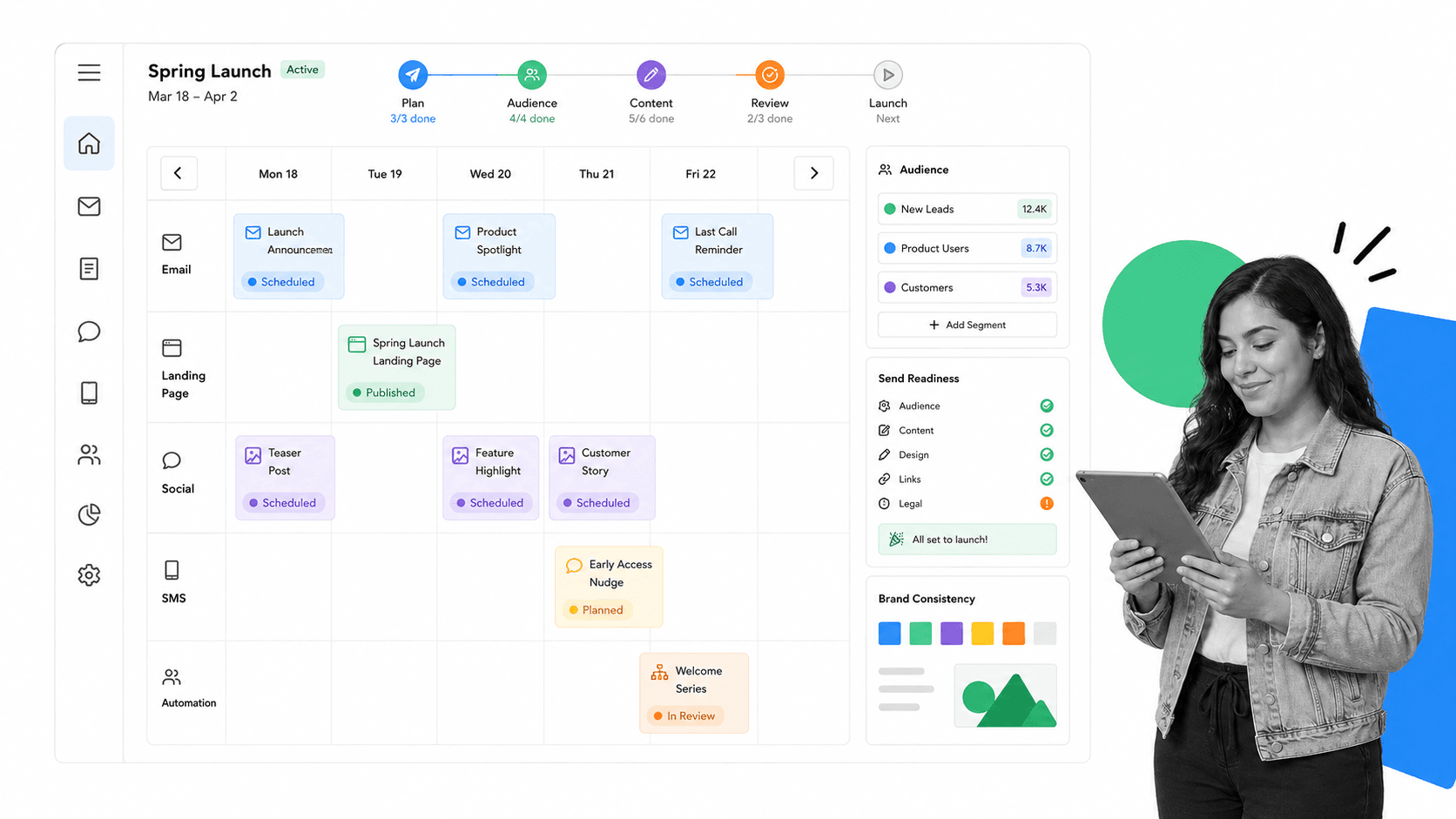This screenshot has width=1456, height=819.
Task: Pick the purple brand color swatch
Action: click(x=952, y=633)
